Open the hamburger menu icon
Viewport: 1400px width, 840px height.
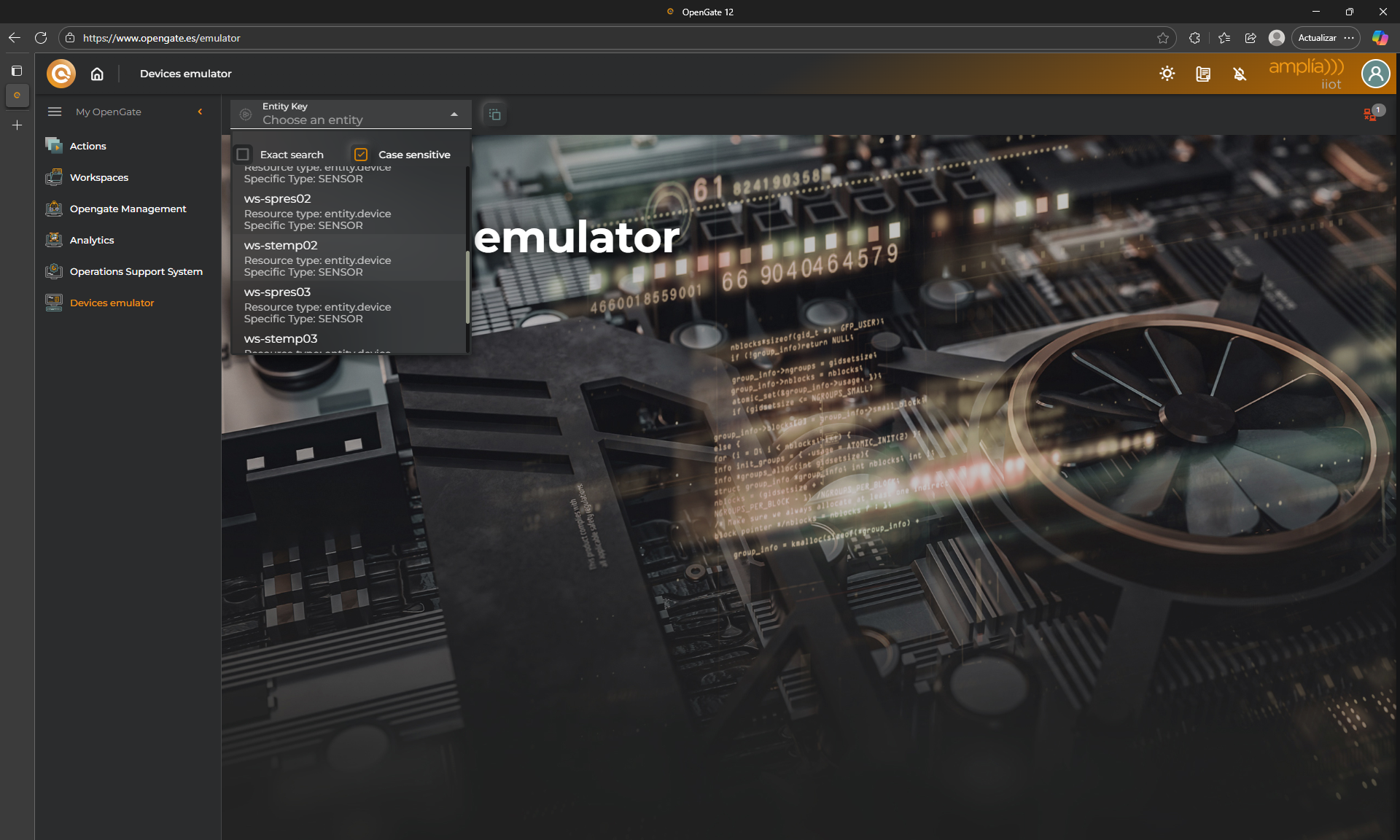[x=55, y=112]
